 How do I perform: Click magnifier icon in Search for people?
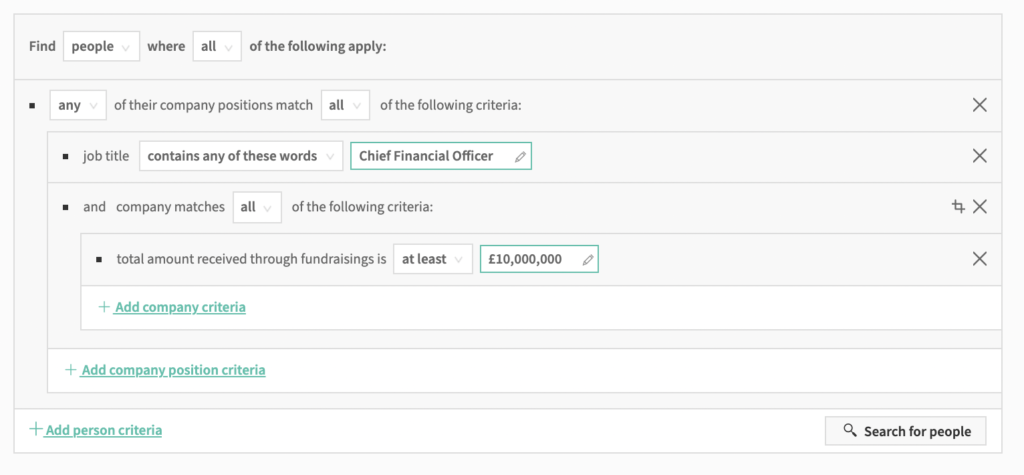(x=850, y=431)
